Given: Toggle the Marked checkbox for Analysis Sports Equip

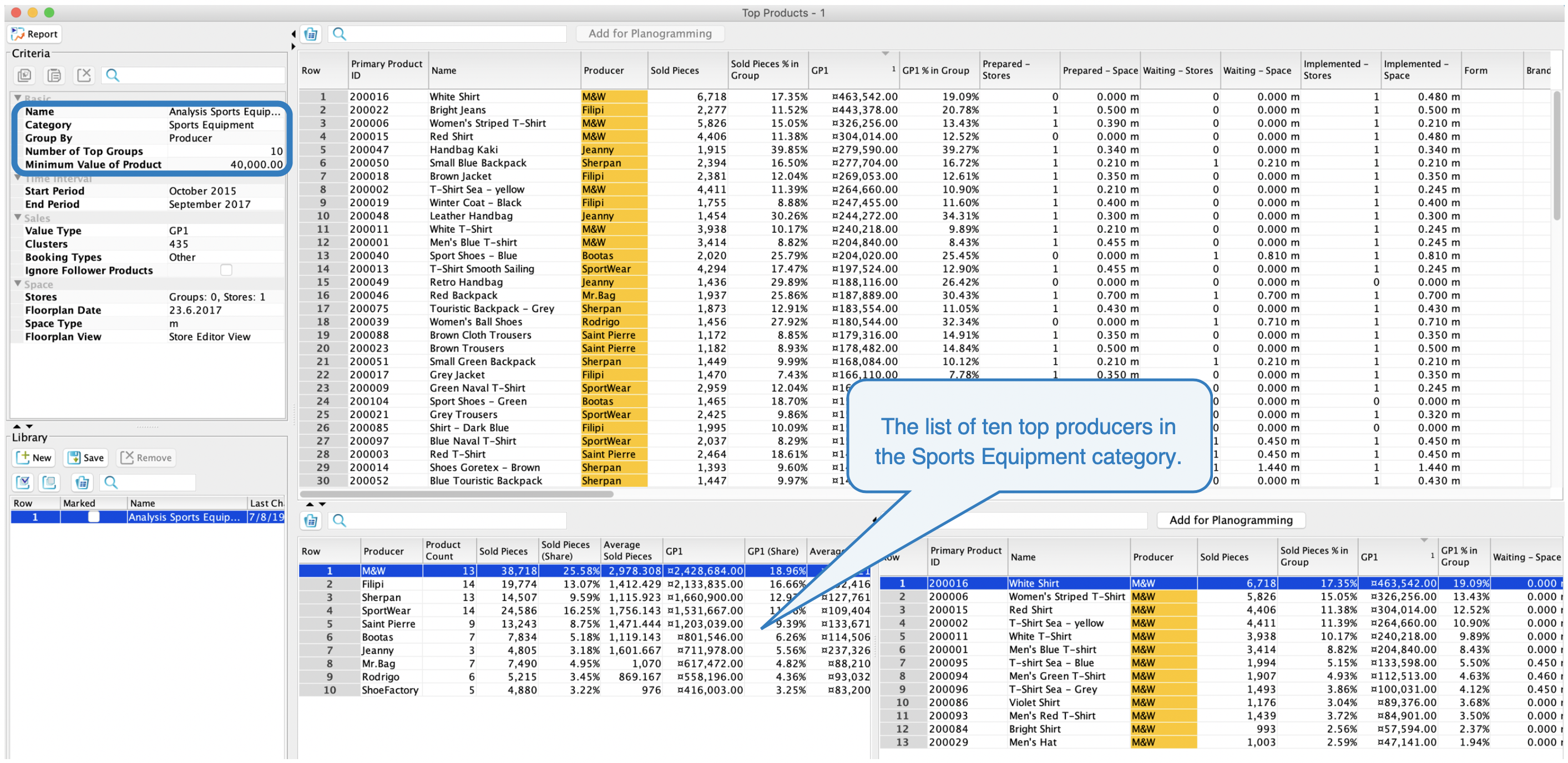Looking at the screenshot, I should [x=94, y=517].
